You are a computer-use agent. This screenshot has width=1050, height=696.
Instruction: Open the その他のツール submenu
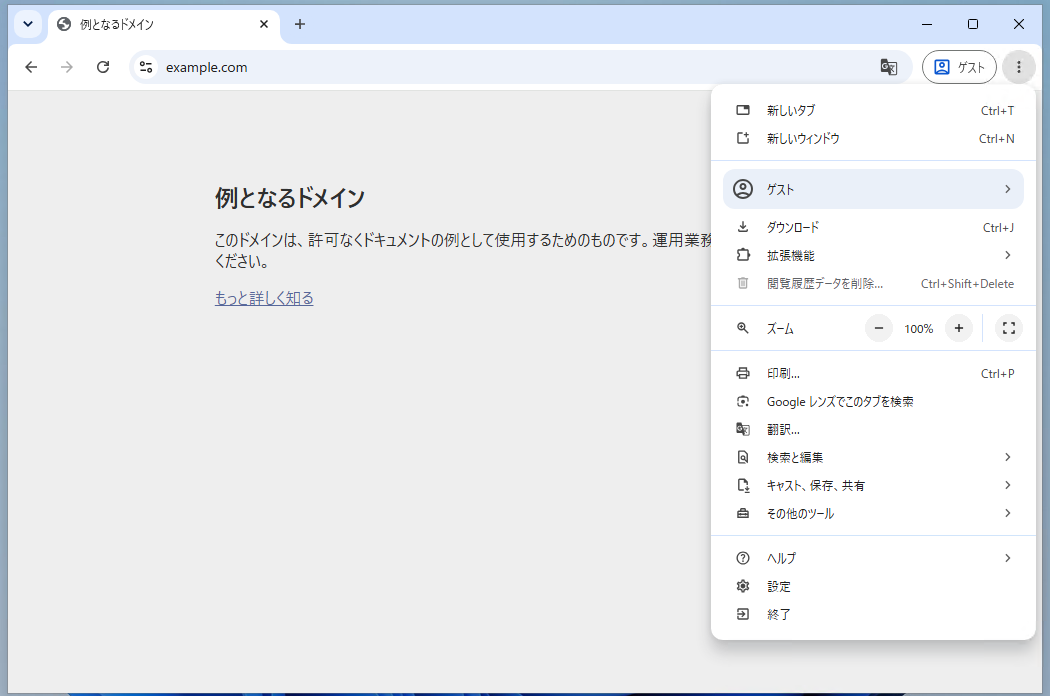tap(873, 514)
